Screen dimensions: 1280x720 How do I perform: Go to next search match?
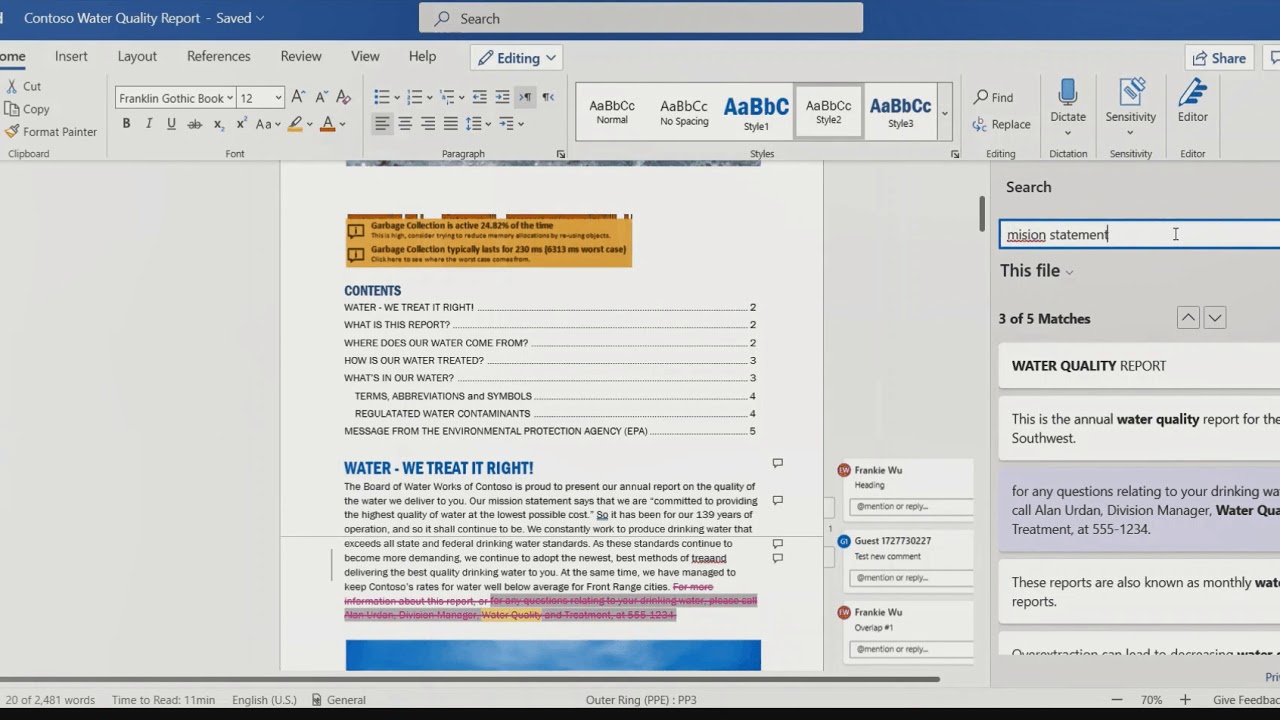[1215, 318]
